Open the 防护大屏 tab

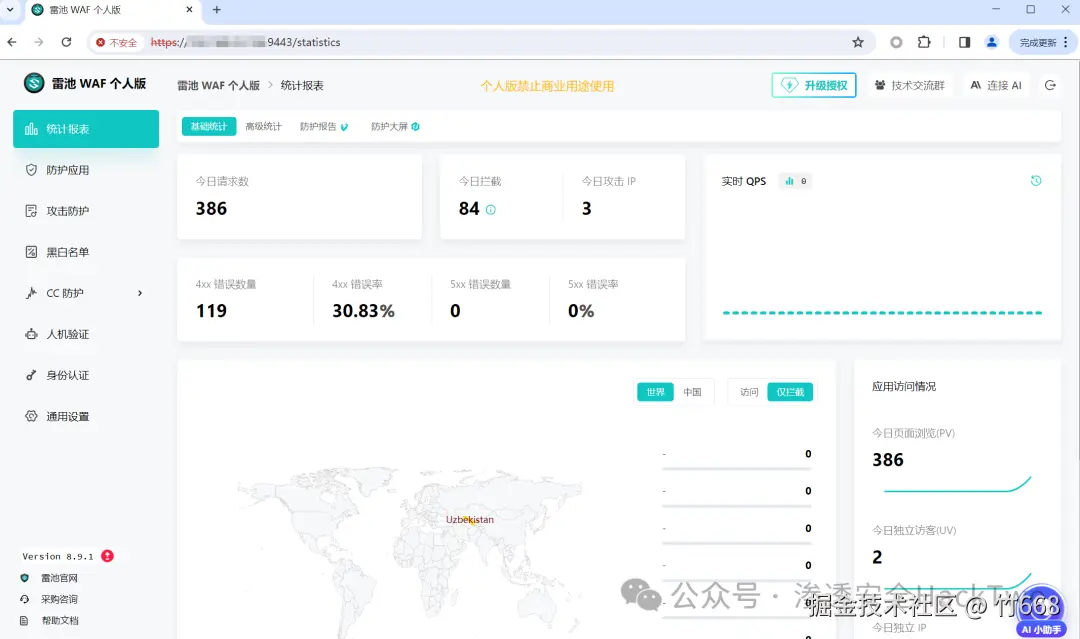(x=390, y=128)
